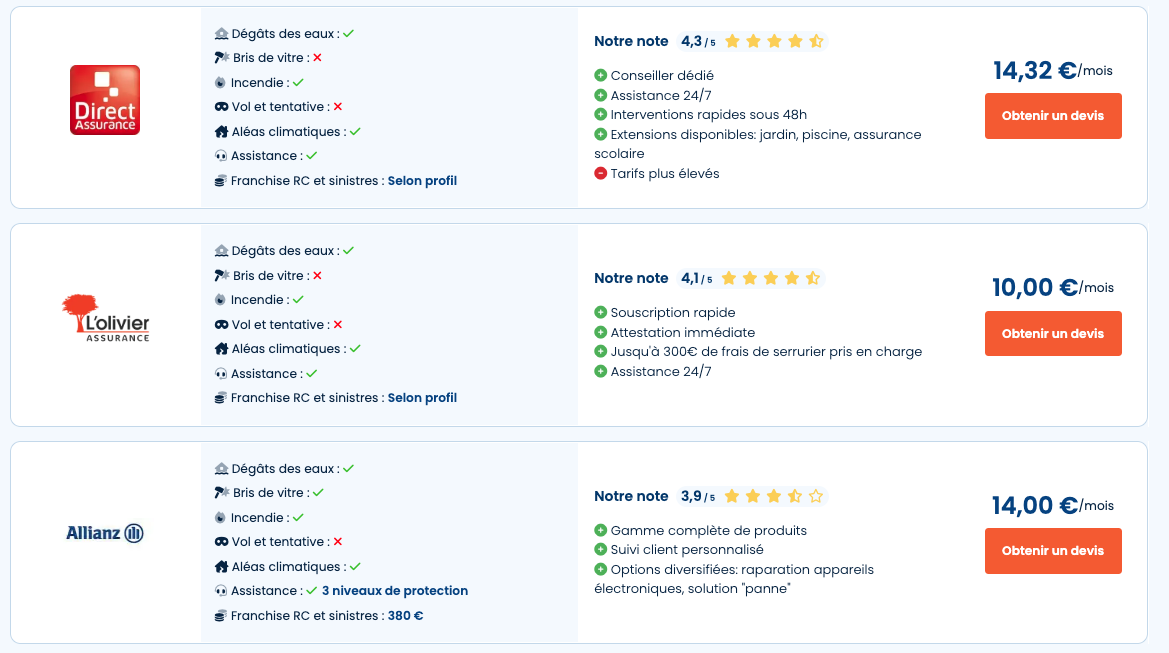Screen dimensions: 1169x653
Task: Click the glass breakage icon for Bris de vitre
Action: [x=221, y=57]
